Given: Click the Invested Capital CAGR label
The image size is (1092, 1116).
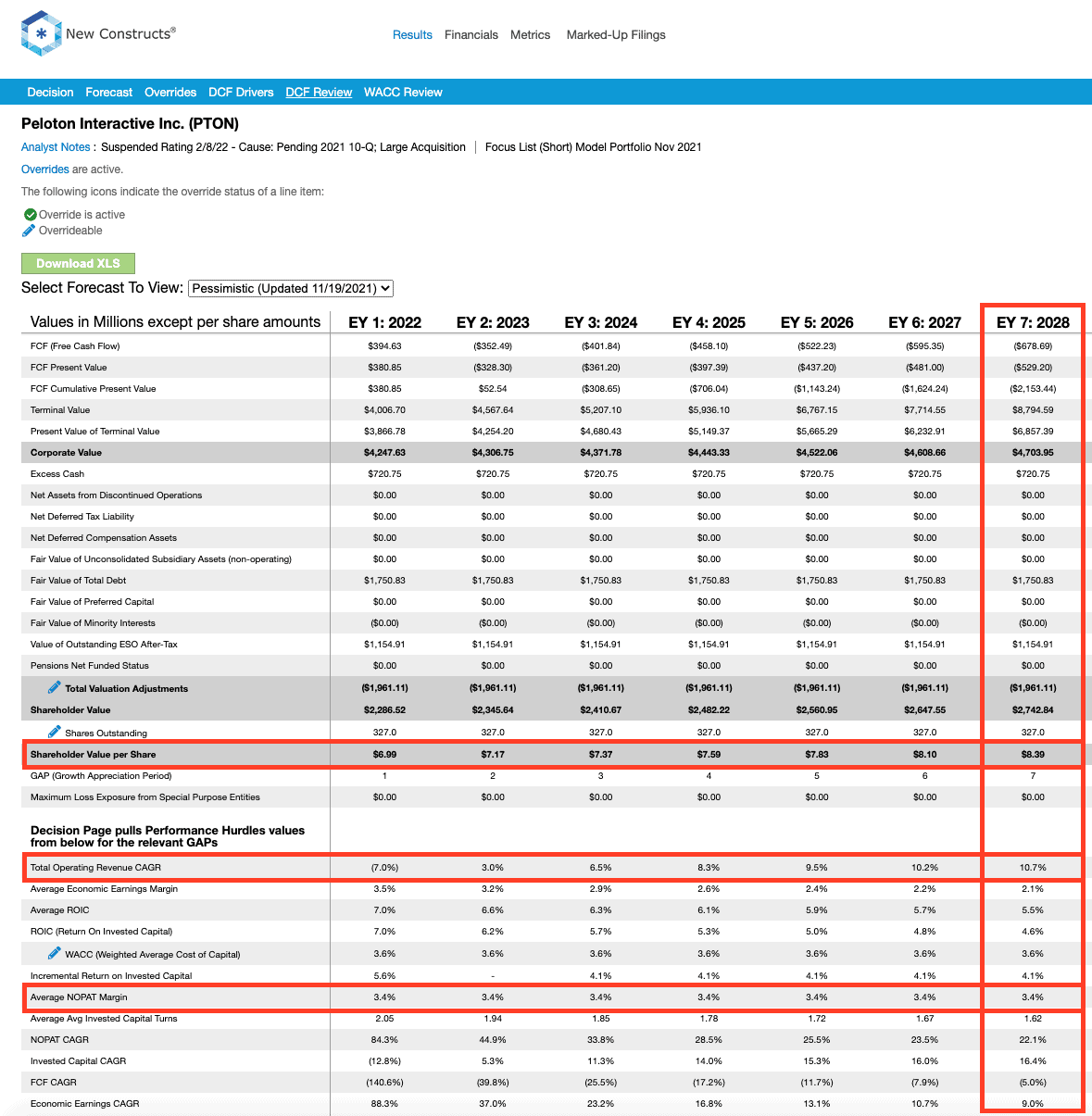Looking at the screenshot, I should (78, 1061).
